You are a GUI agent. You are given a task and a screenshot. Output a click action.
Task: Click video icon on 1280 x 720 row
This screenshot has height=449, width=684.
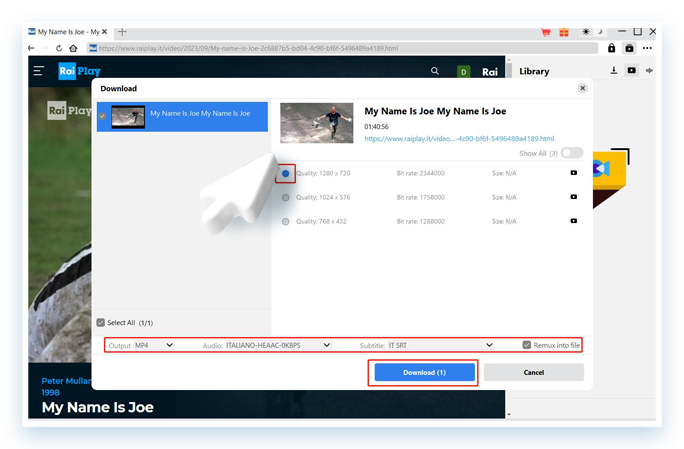(x=574, y=173)
